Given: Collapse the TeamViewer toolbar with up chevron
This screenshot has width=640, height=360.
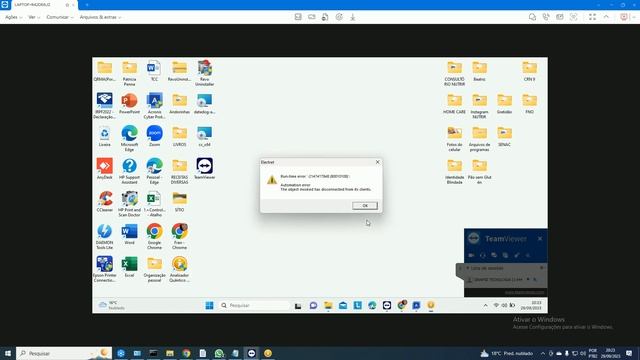Looking at the screenshot, I should click(607, 17).
